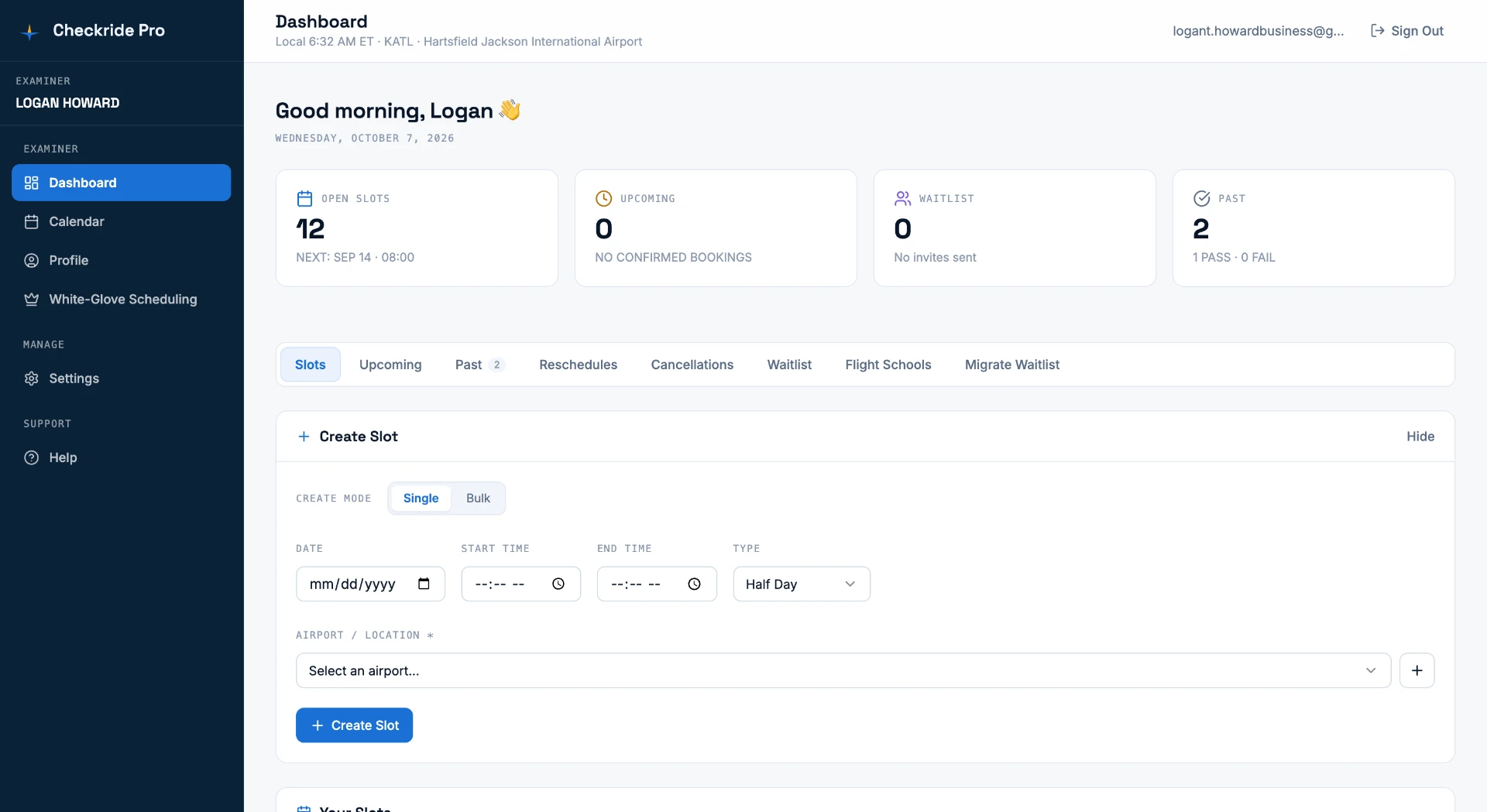Select Single create mode
The image size is (1487, 812).
pyautogui.click(x=421, y=499)
